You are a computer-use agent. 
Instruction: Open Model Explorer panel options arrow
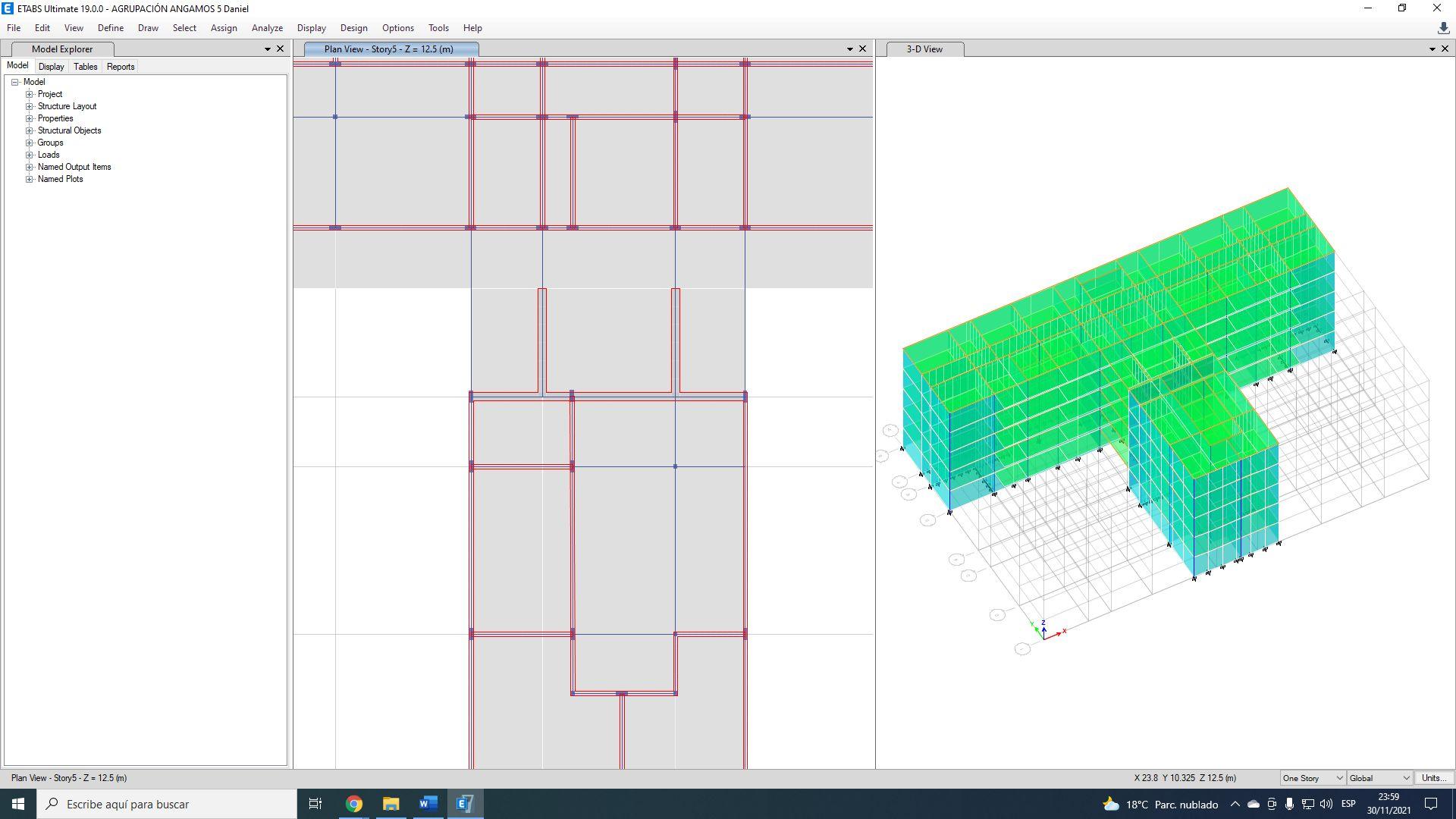(x=267, y=49)
